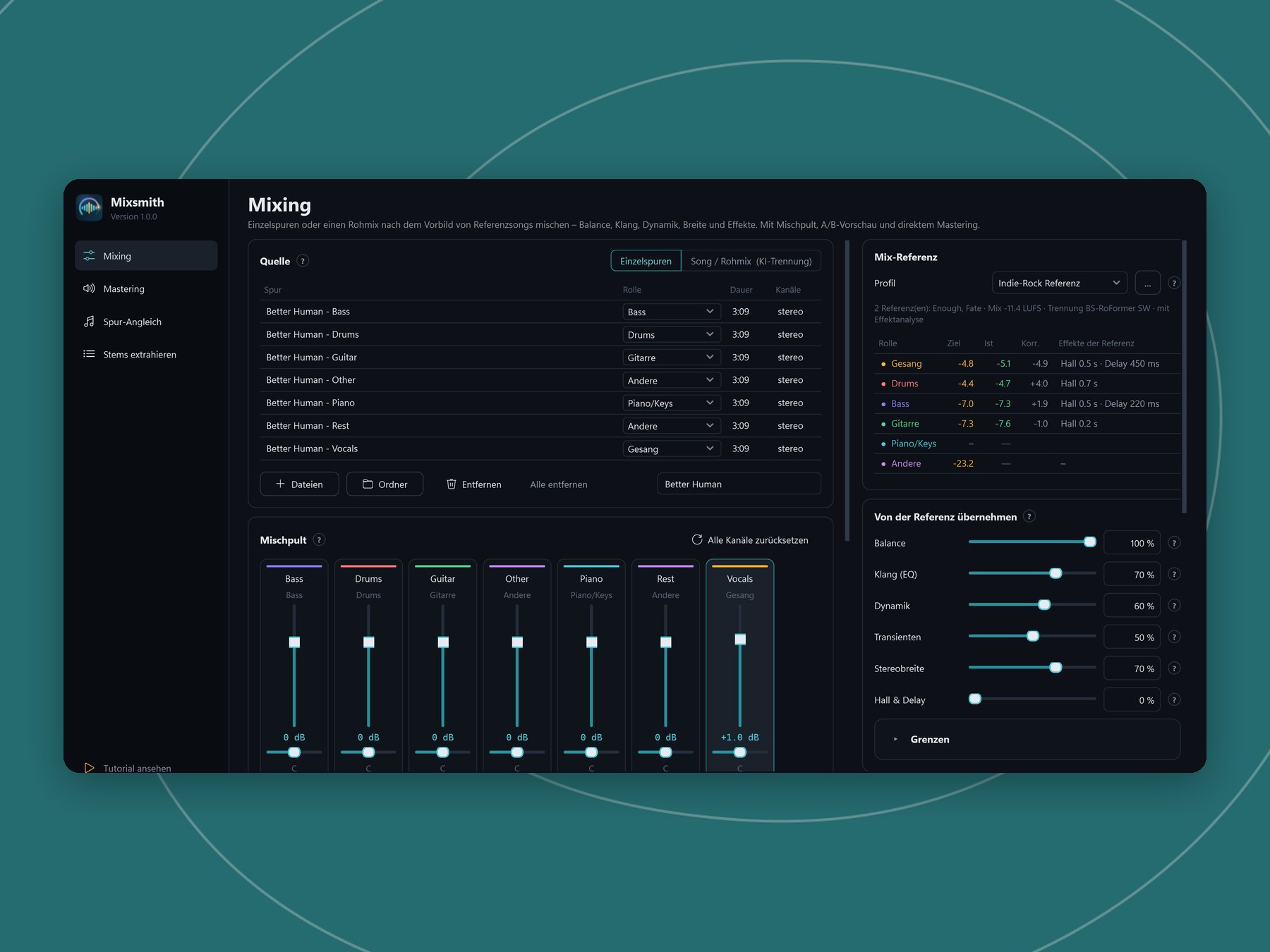Click help icon for Transienten row
Image resolution: width=1270 pixels, height=952 pixels.
(x=1174, y=637)
